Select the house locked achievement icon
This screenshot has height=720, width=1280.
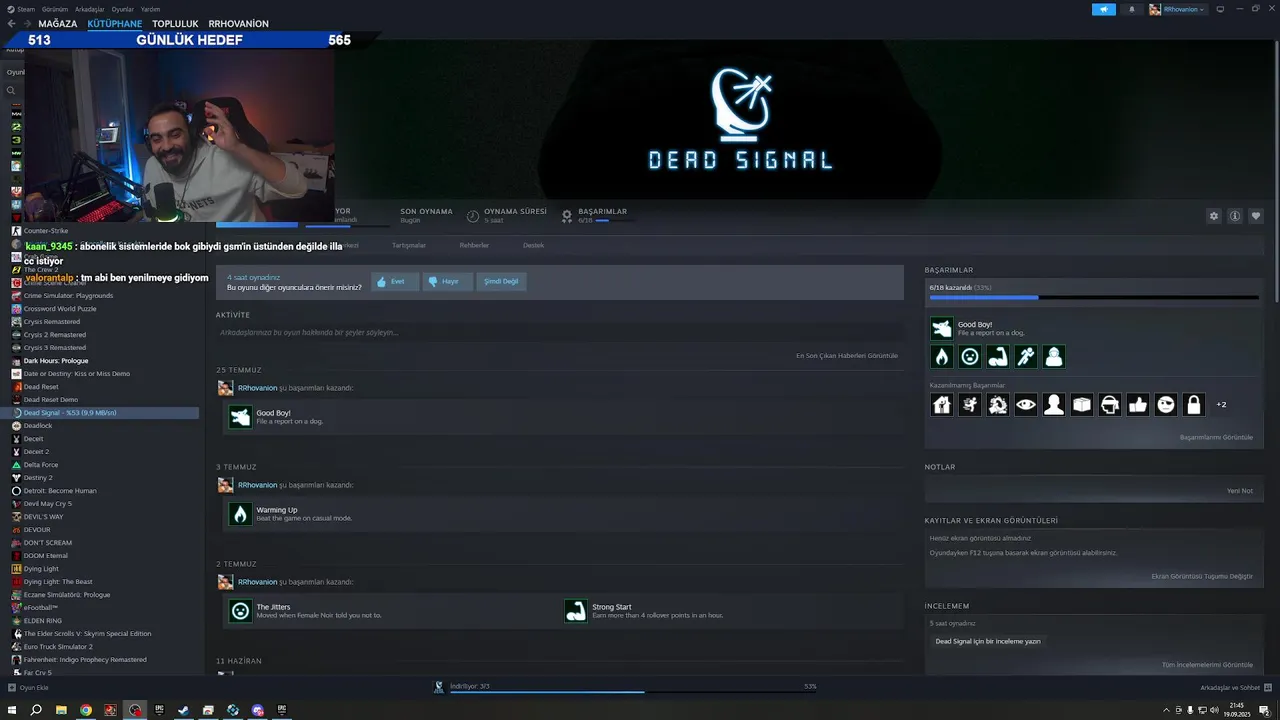point(941,404)
